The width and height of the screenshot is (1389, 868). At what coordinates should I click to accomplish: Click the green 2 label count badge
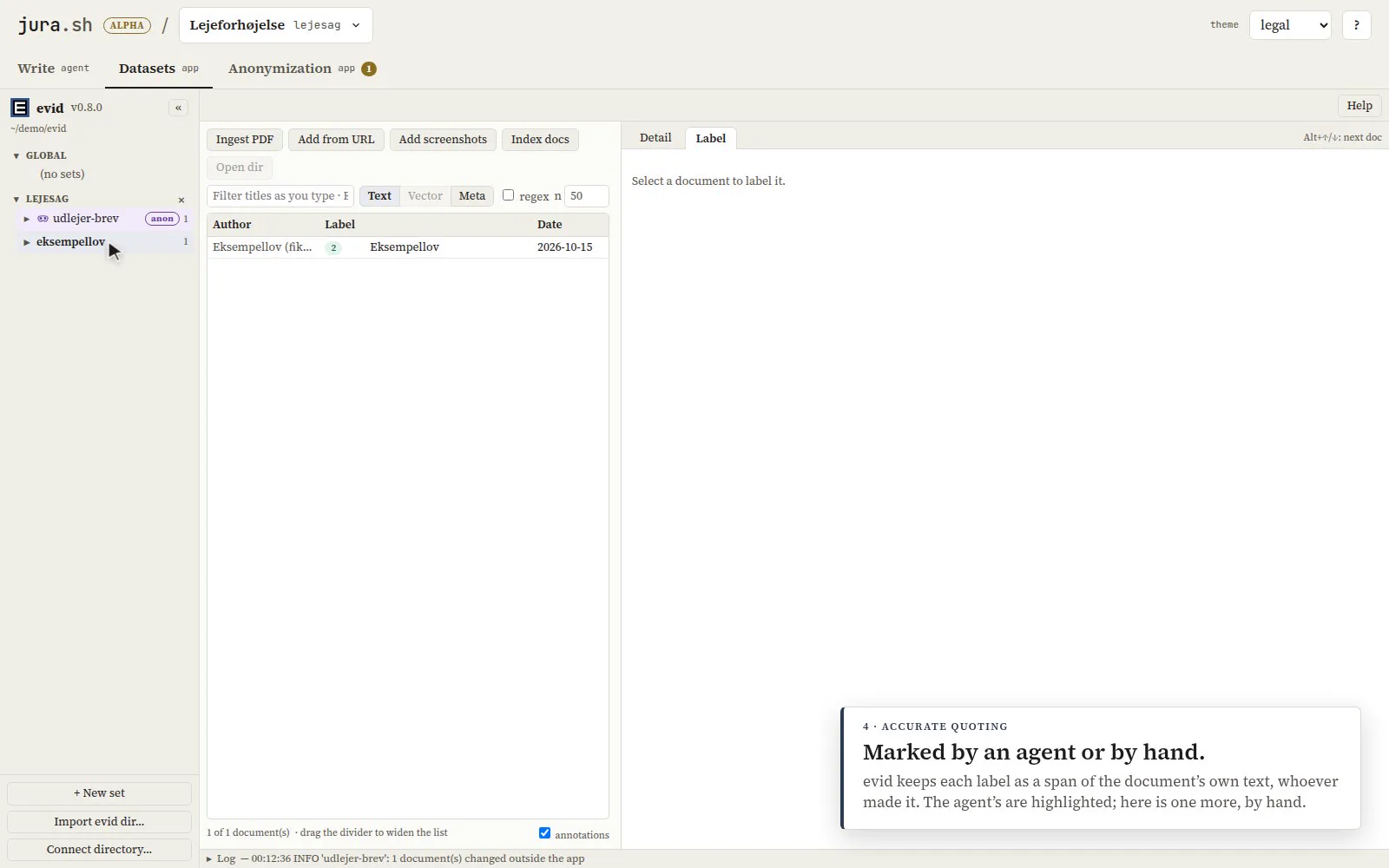tap(333, 247)
